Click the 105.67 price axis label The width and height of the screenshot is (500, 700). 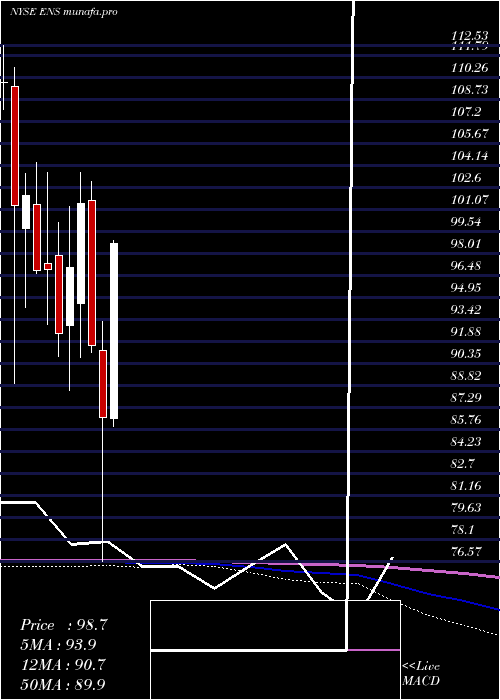click(x=470, y=134)
